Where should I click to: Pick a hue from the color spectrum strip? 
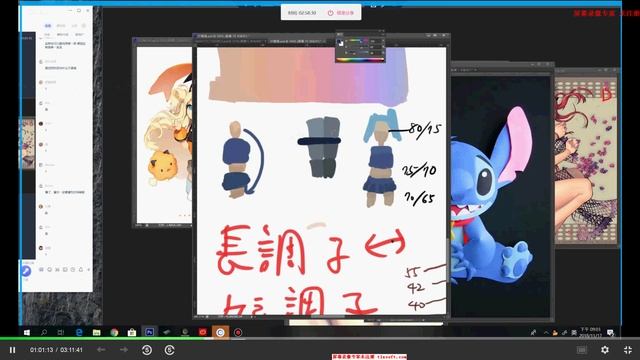tap(360, 60)
